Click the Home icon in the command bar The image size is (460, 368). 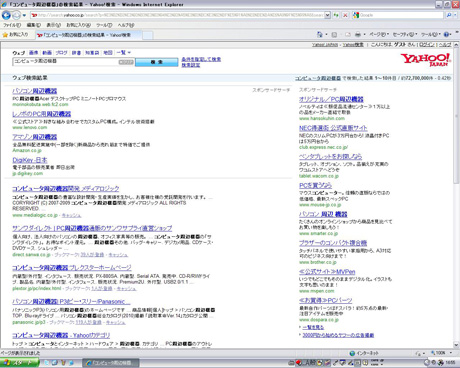click(320, 34)
